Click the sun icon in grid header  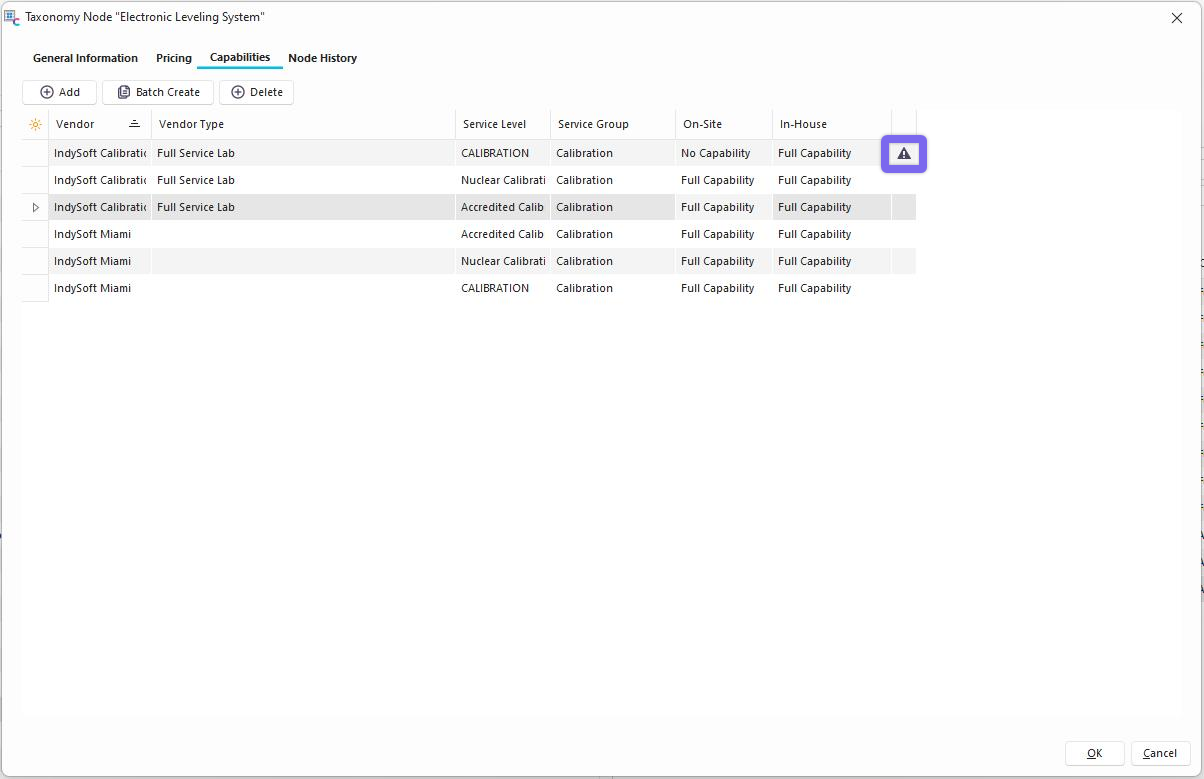click(35, 125)
